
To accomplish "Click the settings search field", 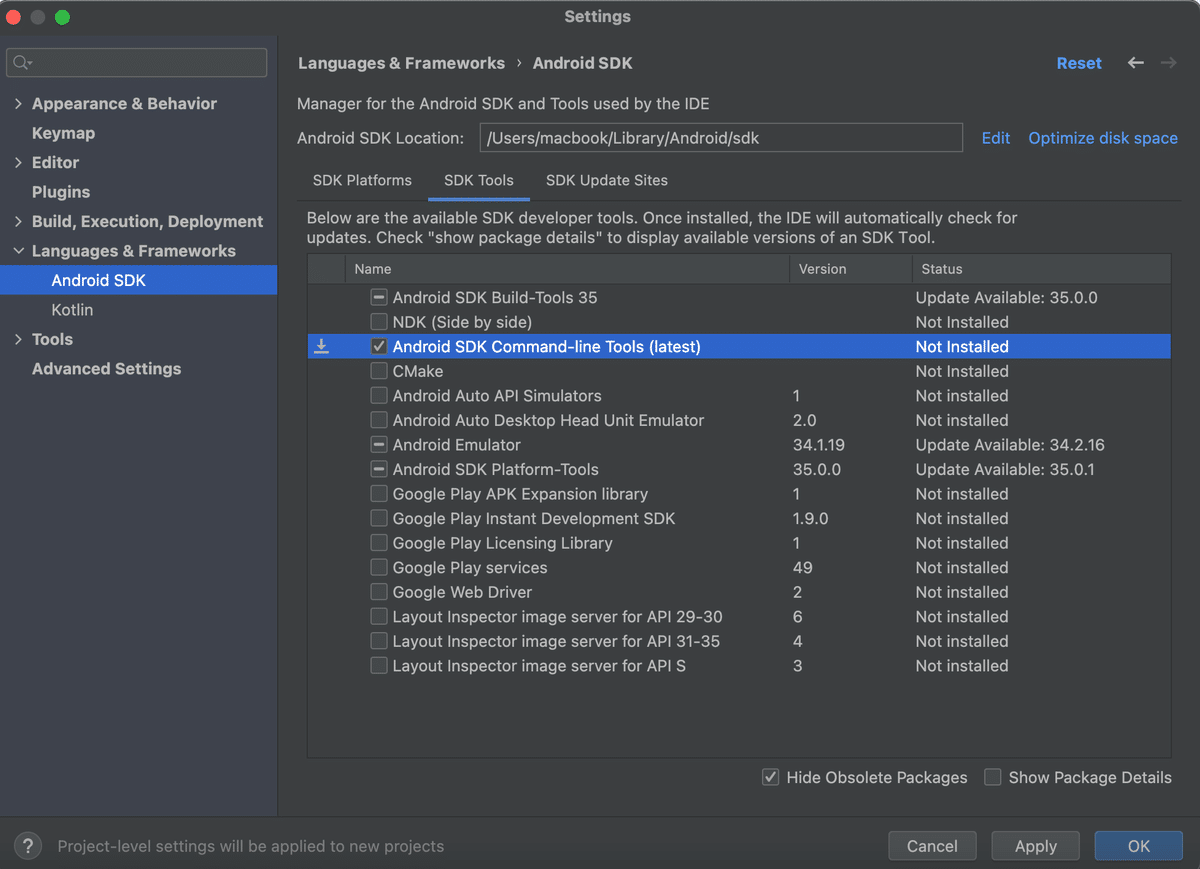I will click(x=137, y=63).
